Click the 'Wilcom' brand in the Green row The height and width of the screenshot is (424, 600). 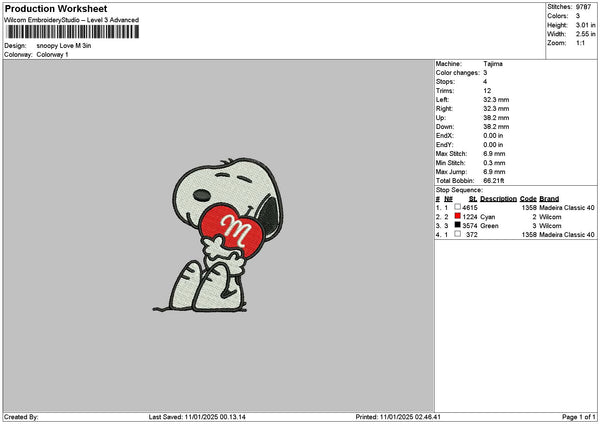pos(550,226)
